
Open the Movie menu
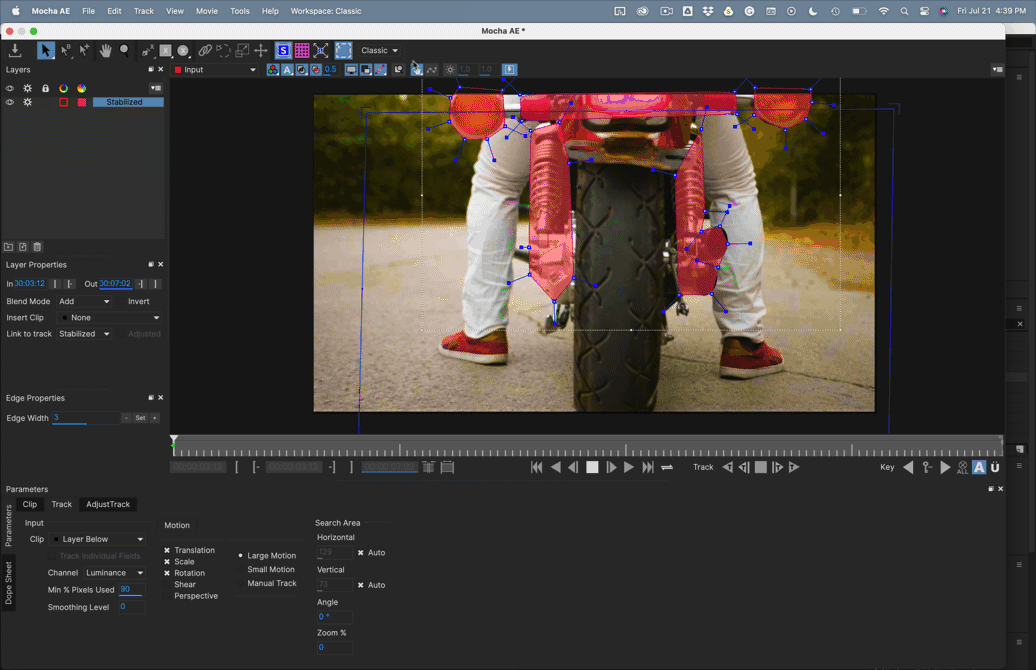(x=207, y=11)
